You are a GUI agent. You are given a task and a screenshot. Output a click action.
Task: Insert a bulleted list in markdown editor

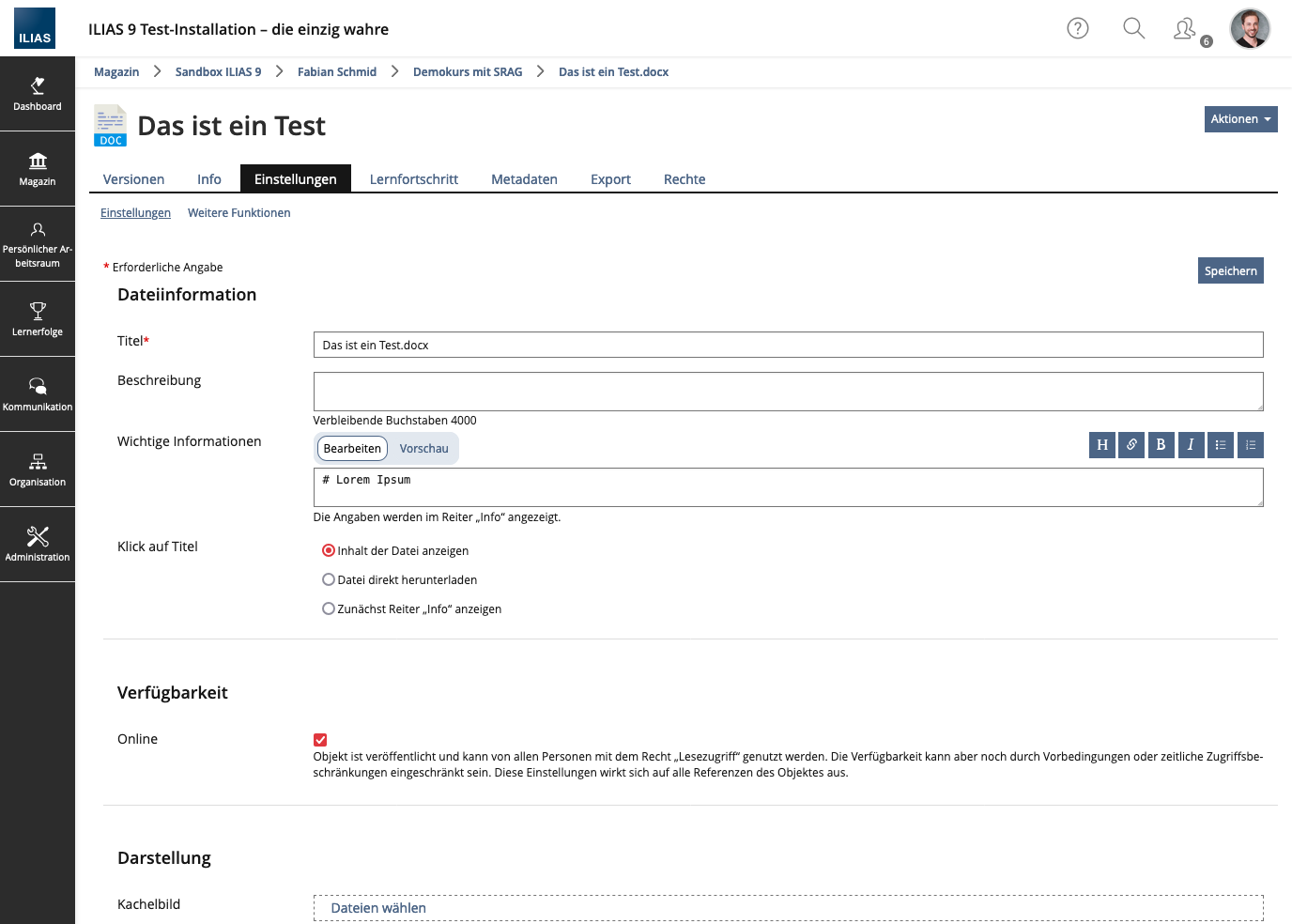pos(1221,445)
